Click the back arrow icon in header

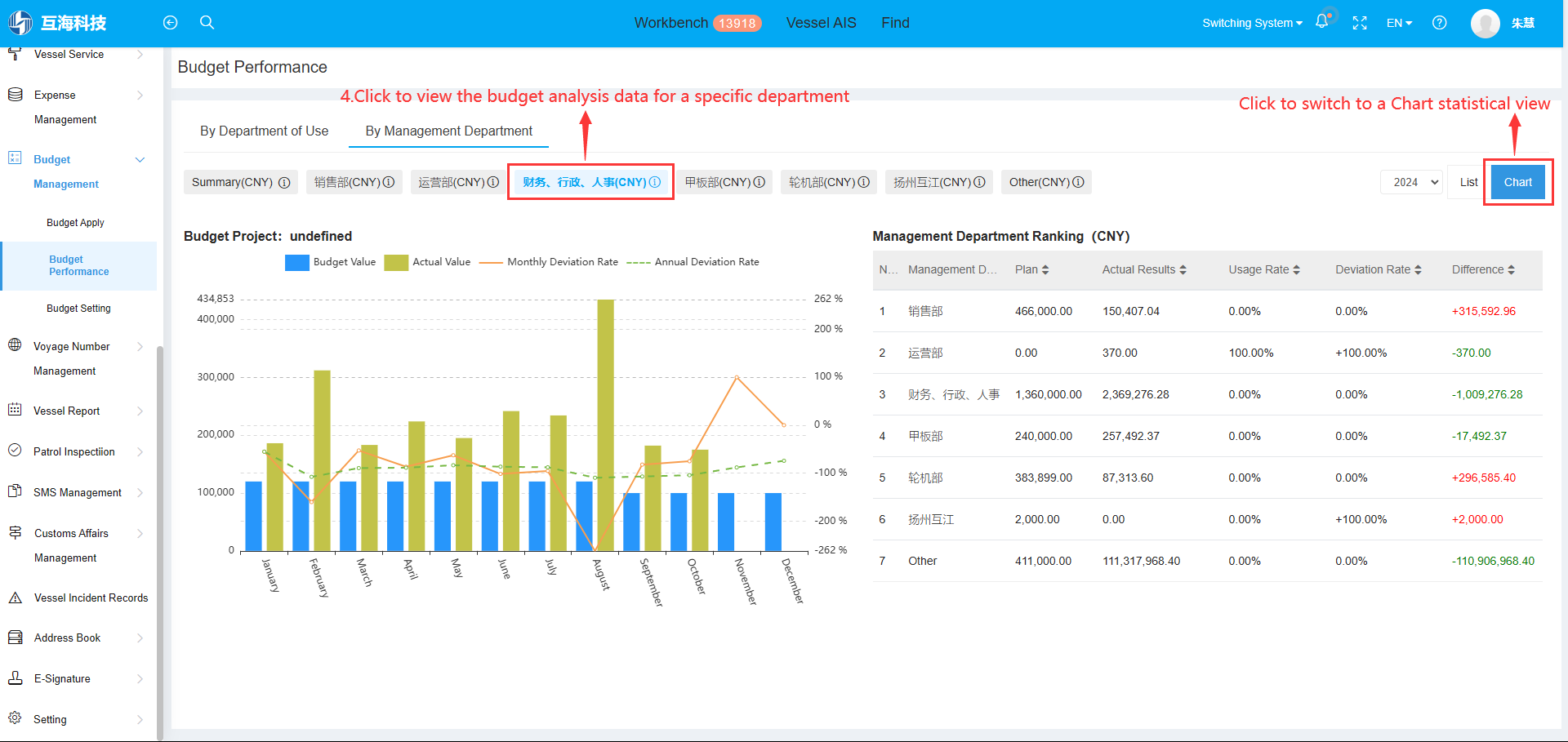pyautogui.click(x=170, y=23)
